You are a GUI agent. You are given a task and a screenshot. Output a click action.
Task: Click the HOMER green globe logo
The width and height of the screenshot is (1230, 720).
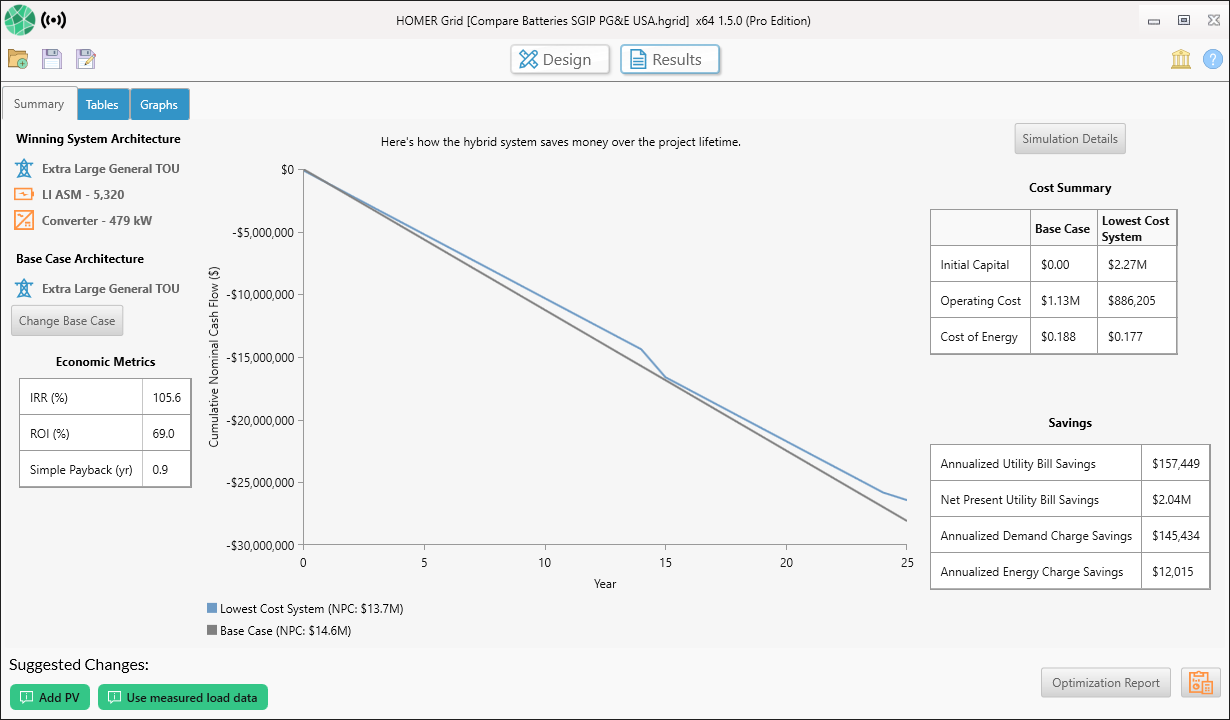click(19, 20)
